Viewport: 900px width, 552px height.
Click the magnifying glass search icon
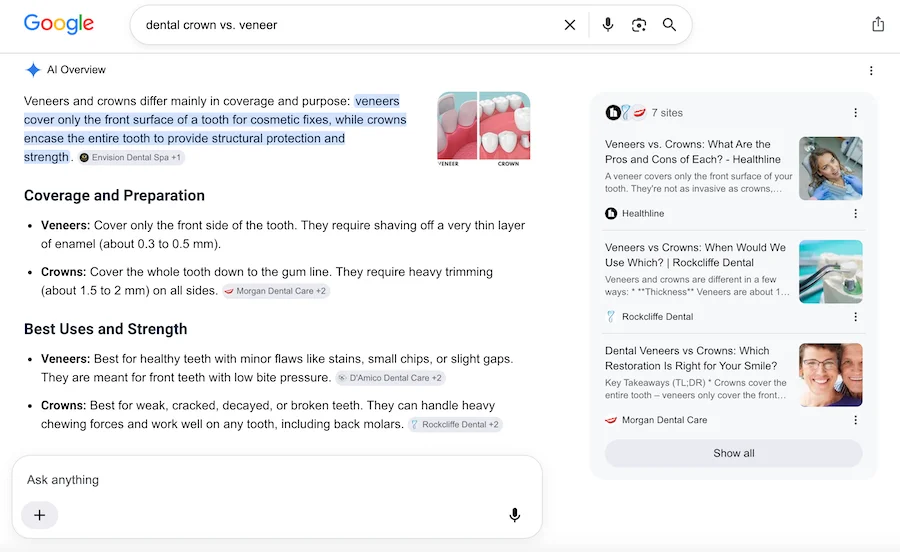pos(669,25)
